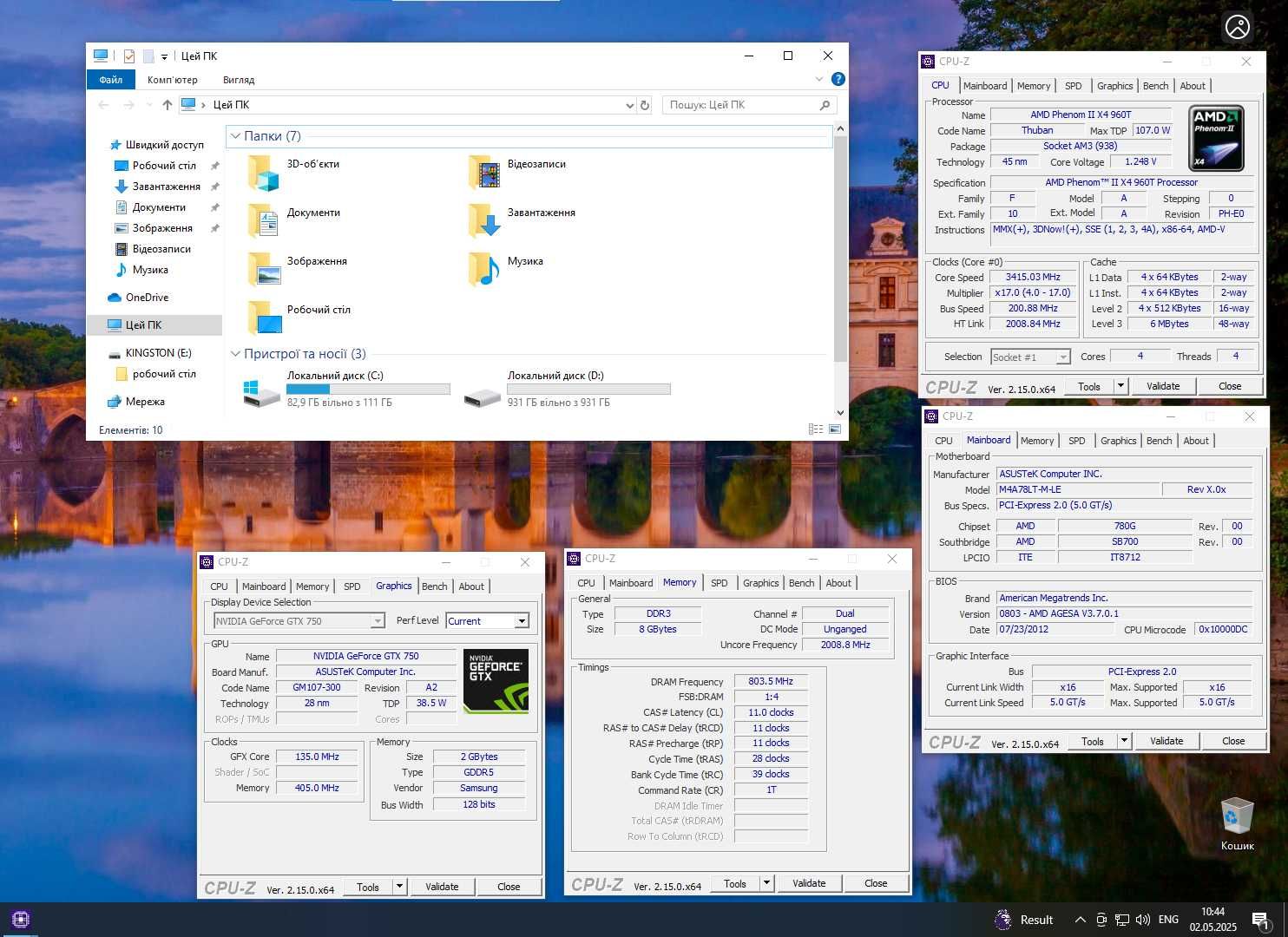The image size is (1288, 937).
Task: Click the CPU-Z taskbar icon
Action: click(21, 920)
